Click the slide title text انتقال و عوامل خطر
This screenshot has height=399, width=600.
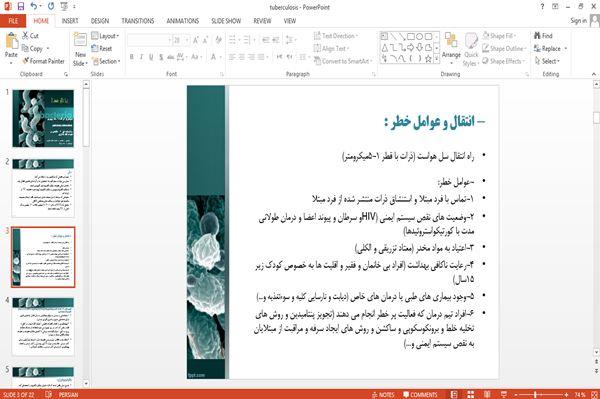pos(435,122)
